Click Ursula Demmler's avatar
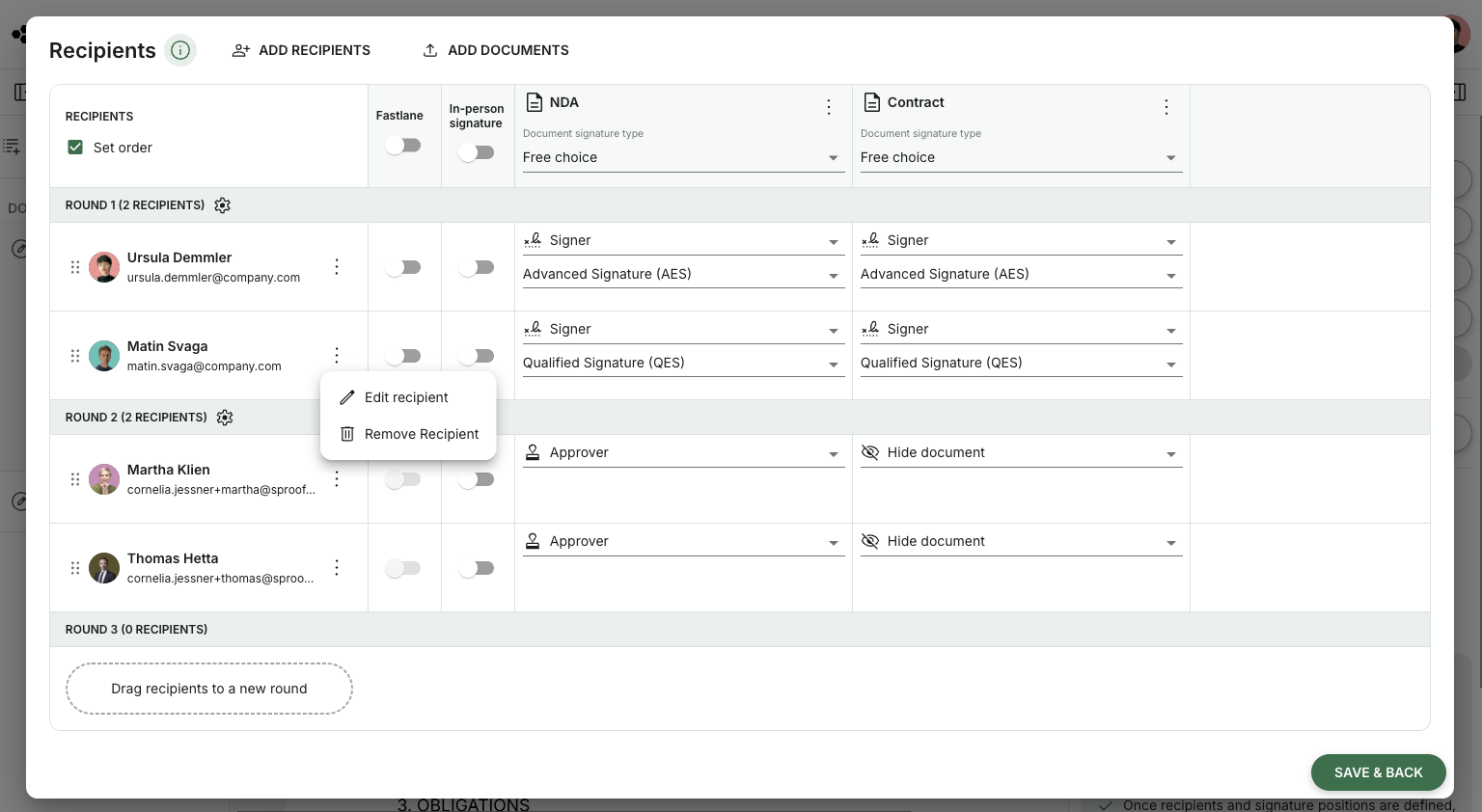Viewport: 1482px width, 812px height. (x=104, y=267)
